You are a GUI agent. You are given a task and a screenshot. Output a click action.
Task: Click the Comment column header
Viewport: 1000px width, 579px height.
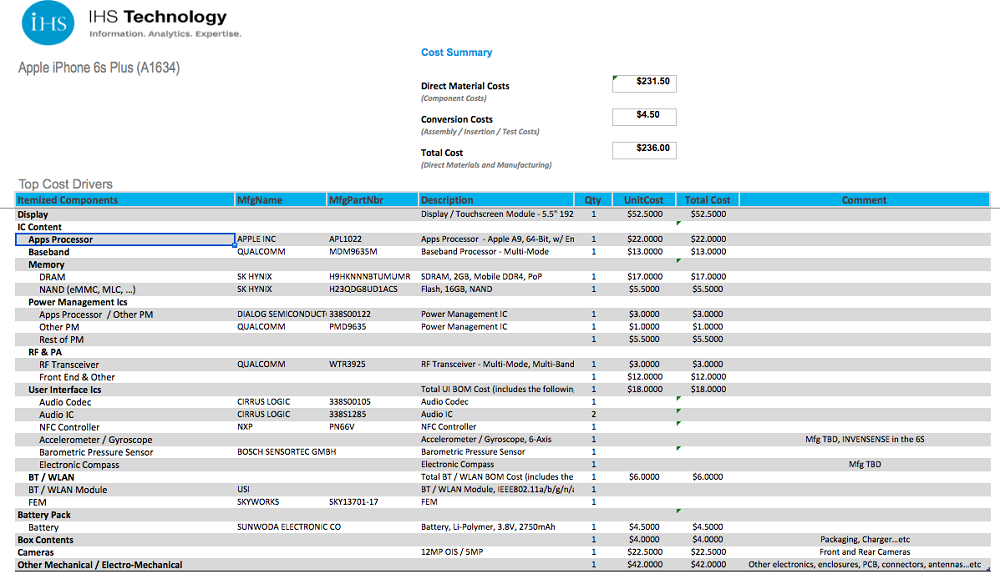tap(863, 199)
